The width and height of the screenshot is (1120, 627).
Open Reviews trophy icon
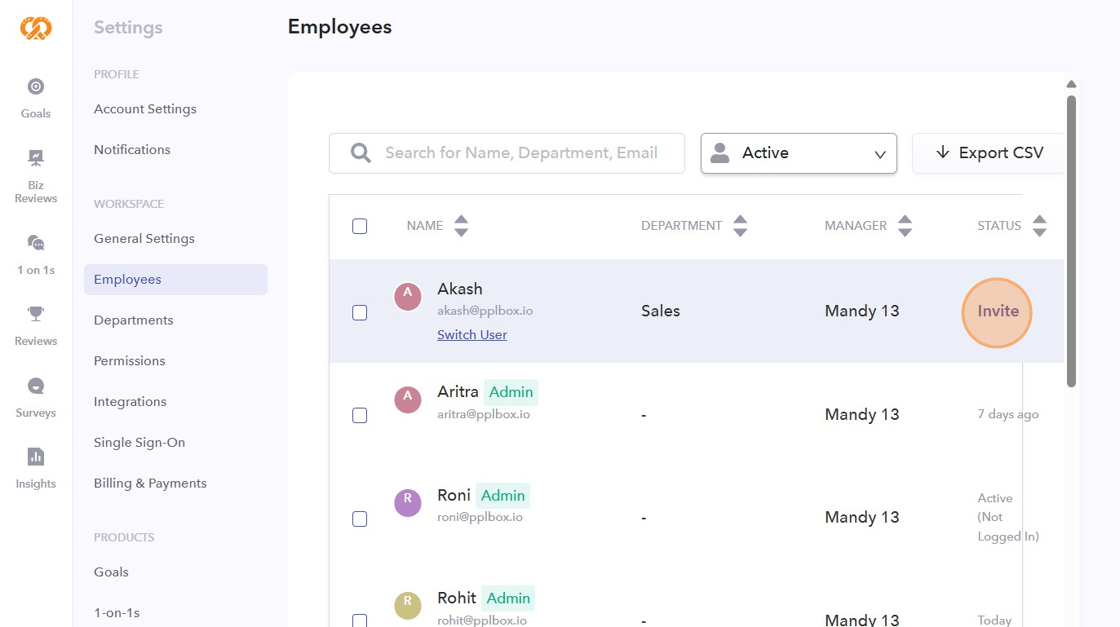[x=36, y=314]
